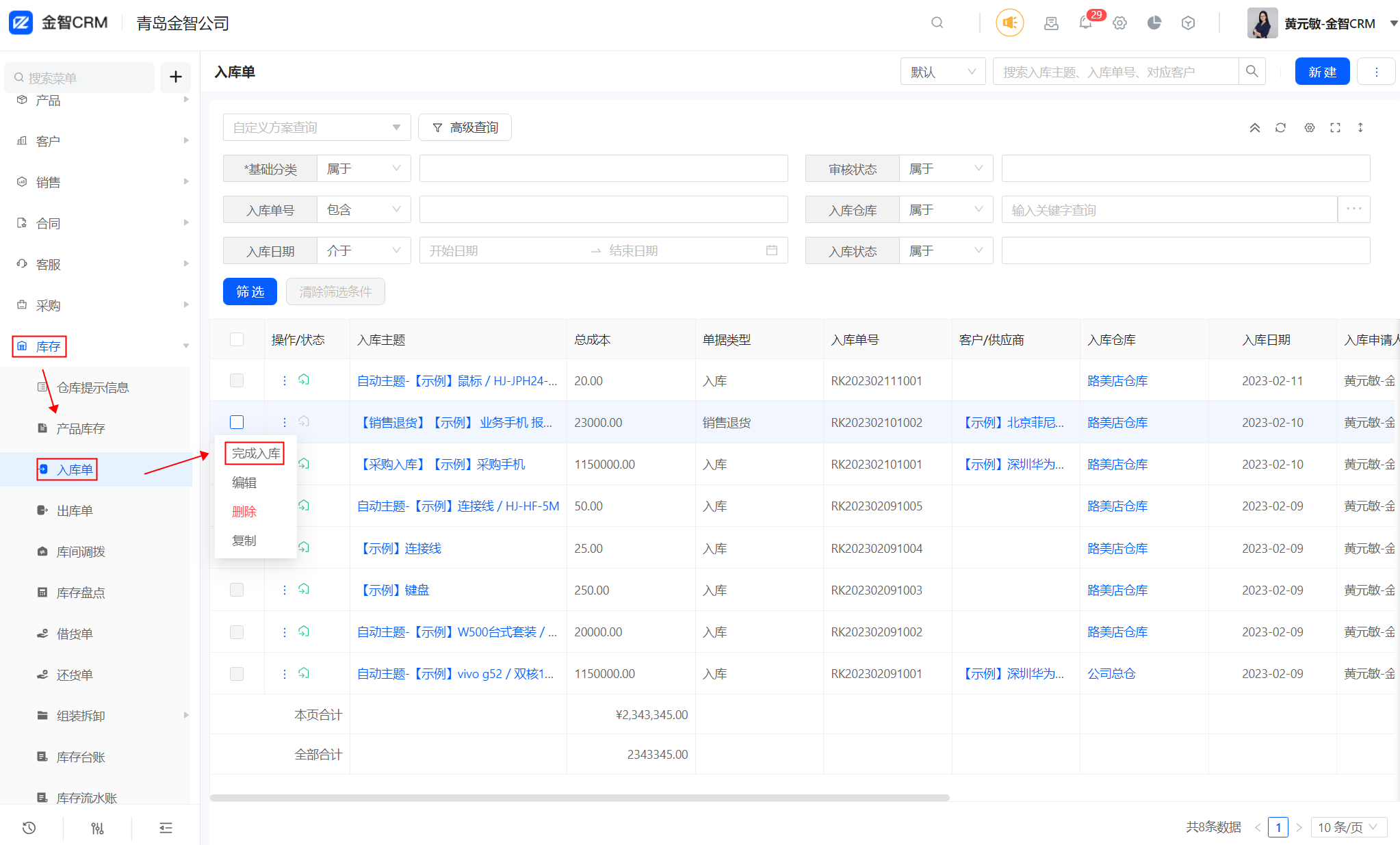The image size is (1400, 845).
Task: Click the sliders adjust icon at sidebar bottom
Action: tap(97, 828)
